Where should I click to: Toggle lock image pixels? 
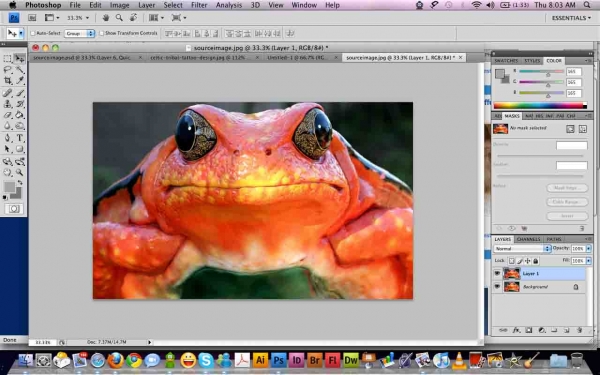click(x=520, y=261)
